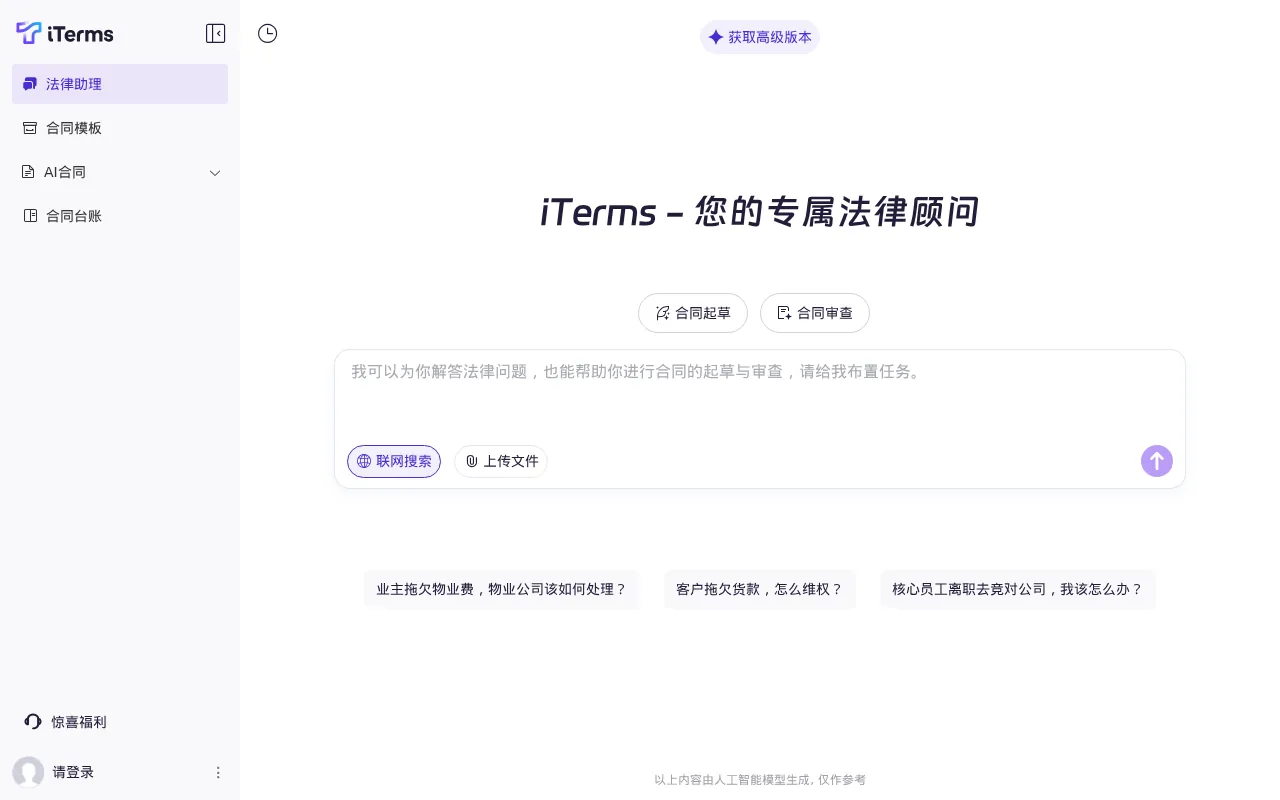
Task: Open the AI合同 sidebar item
Action: (x=120, y=172)
